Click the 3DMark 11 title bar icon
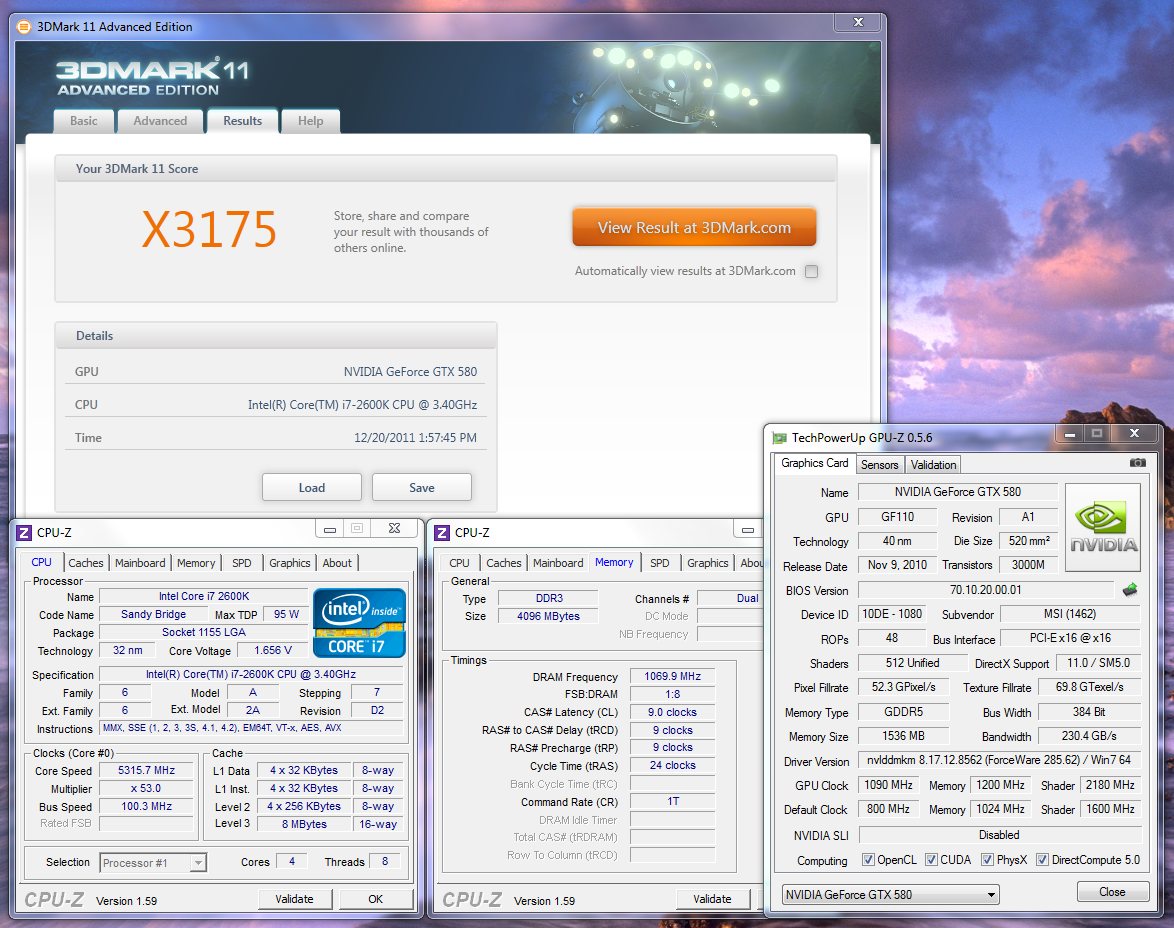 24,27
